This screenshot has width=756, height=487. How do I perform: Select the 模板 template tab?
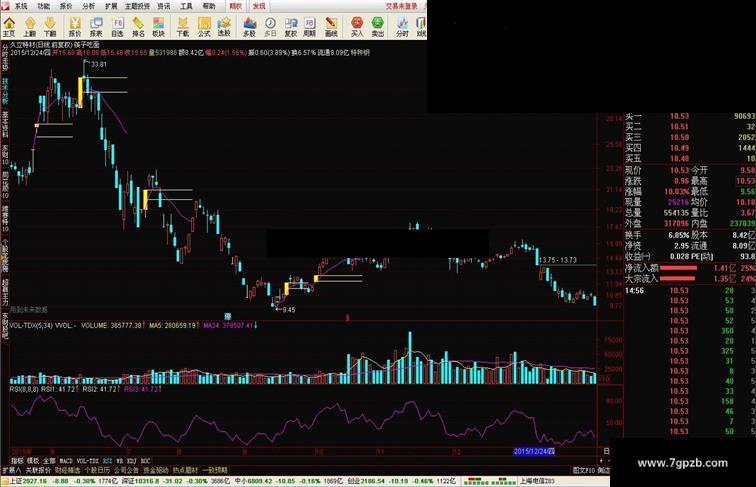(x=33, y=461)
